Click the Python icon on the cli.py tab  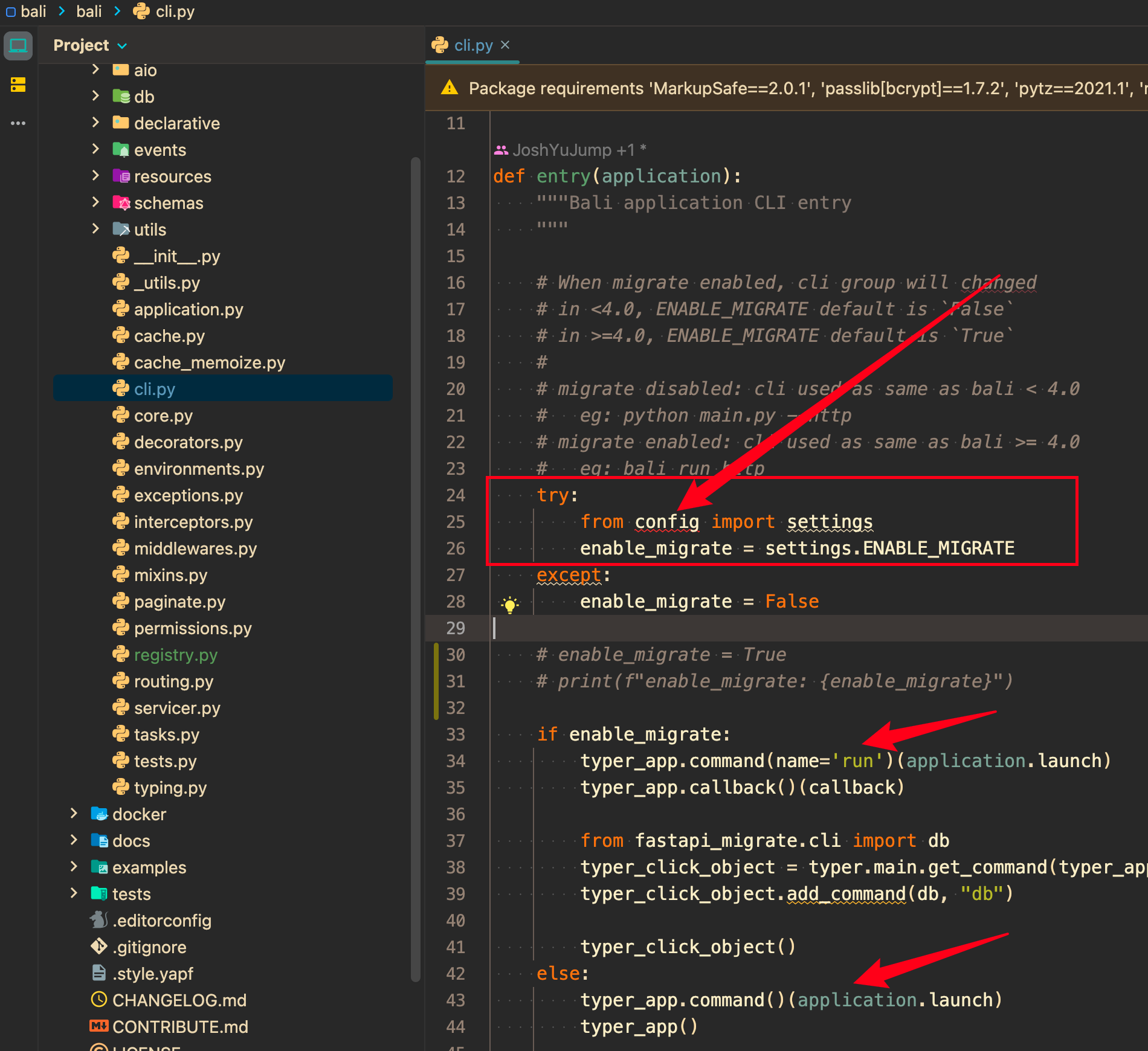pos(440,45)
